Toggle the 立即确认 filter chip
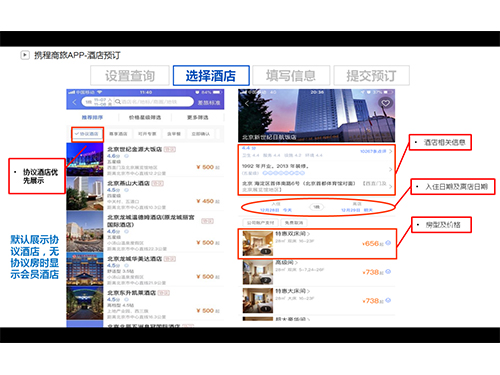The height and width of the screenshot is (375, 500). pyautogui.click(x=201, y=134)
